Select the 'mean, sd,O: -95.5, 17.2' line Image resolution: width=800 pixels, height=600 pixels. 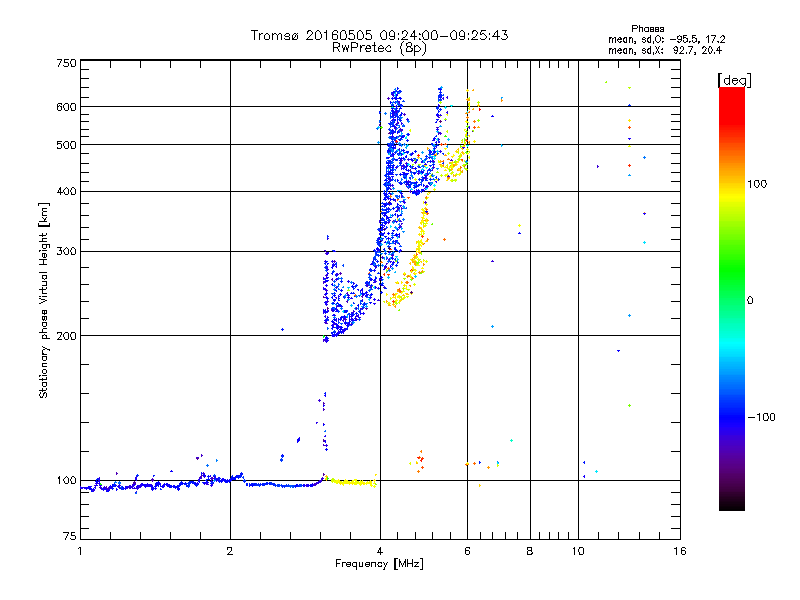666,39
